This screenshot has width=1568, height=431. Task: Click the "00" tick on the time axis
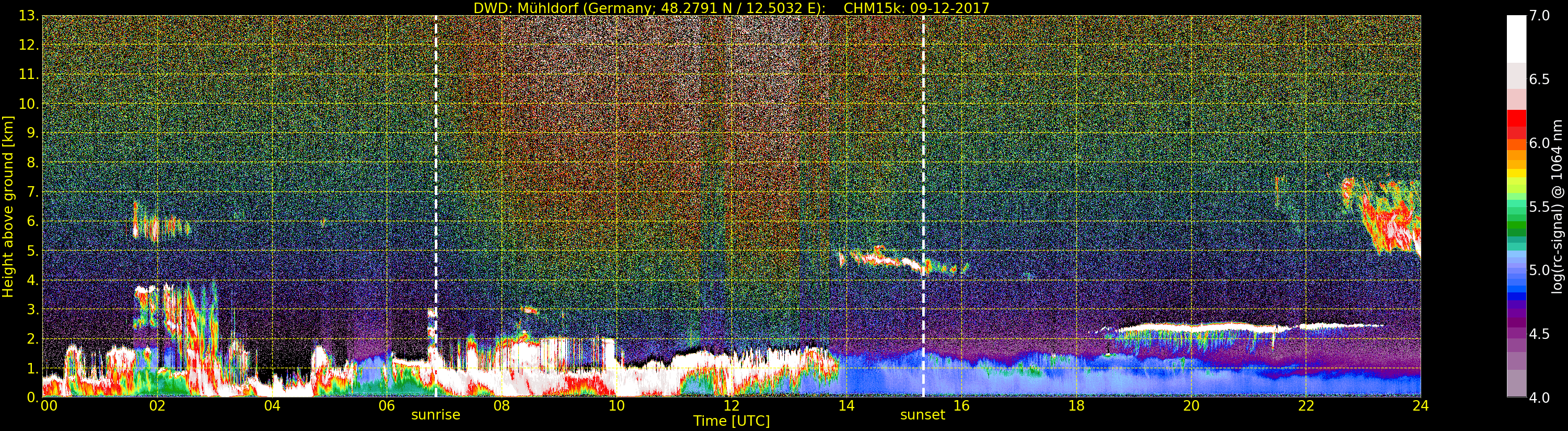49,406
